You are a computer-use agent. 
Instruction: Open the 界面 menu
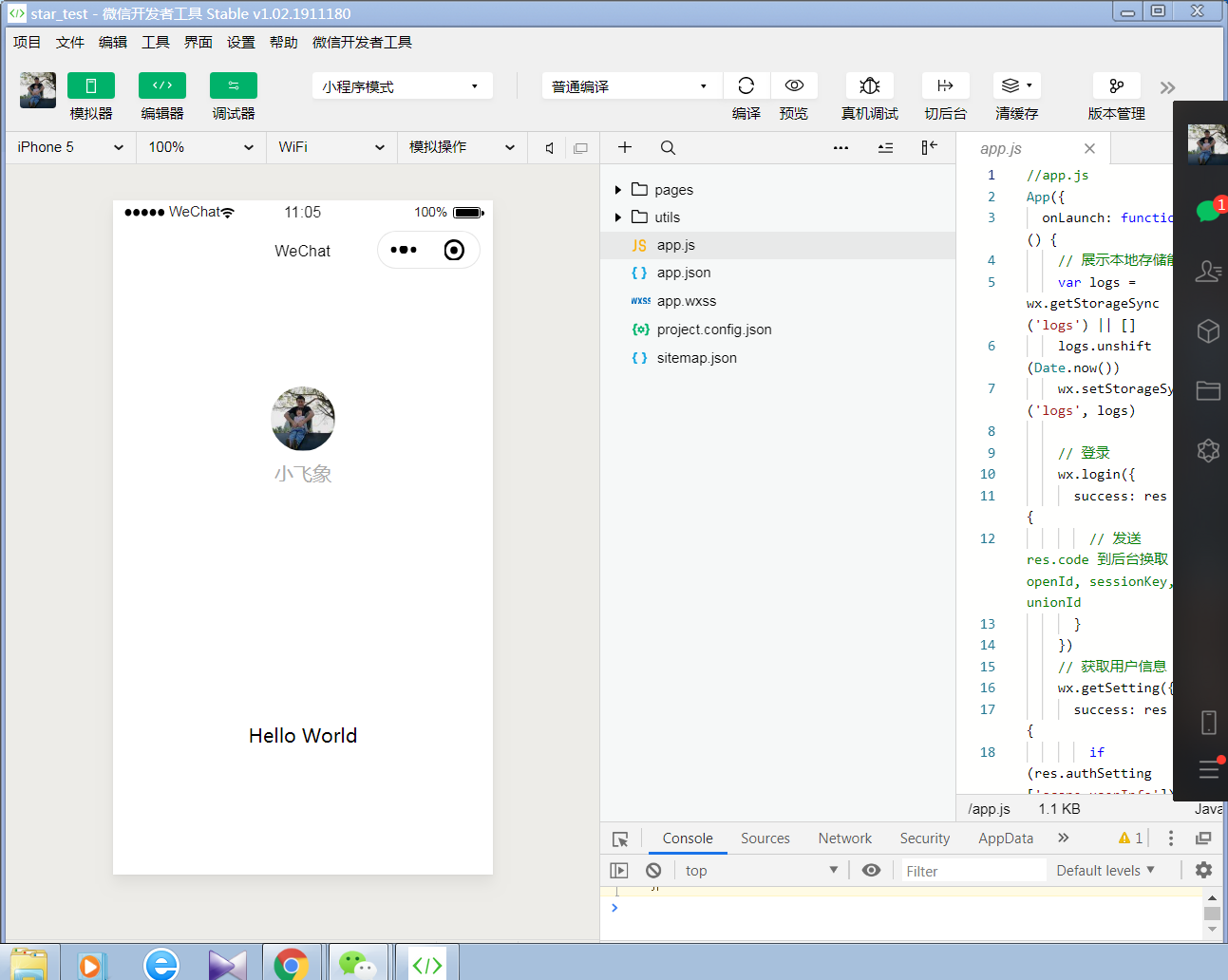click(198, 42)
